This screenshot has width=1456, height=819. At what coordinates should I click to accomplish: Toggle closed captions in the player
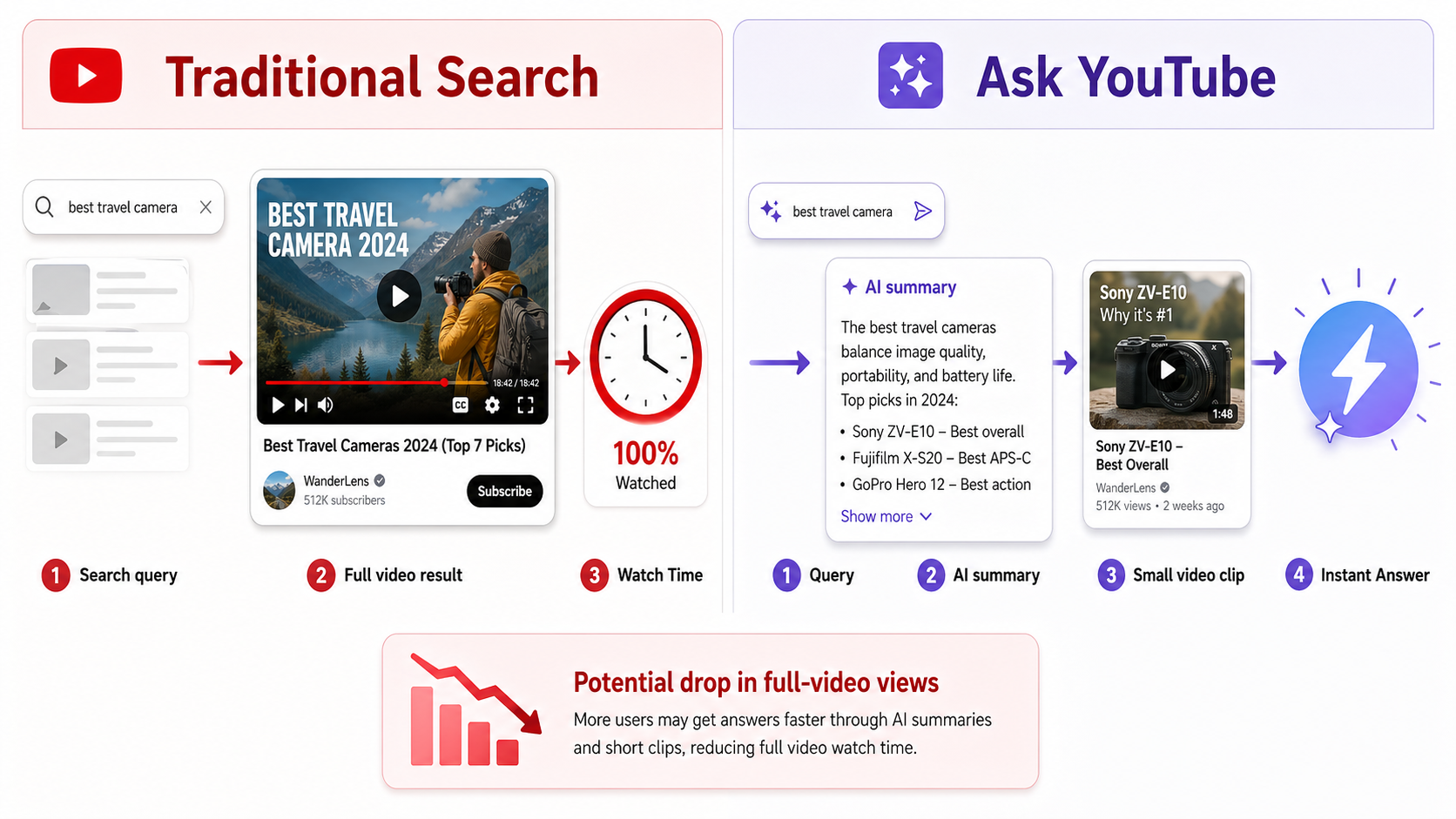click(462, 405)
